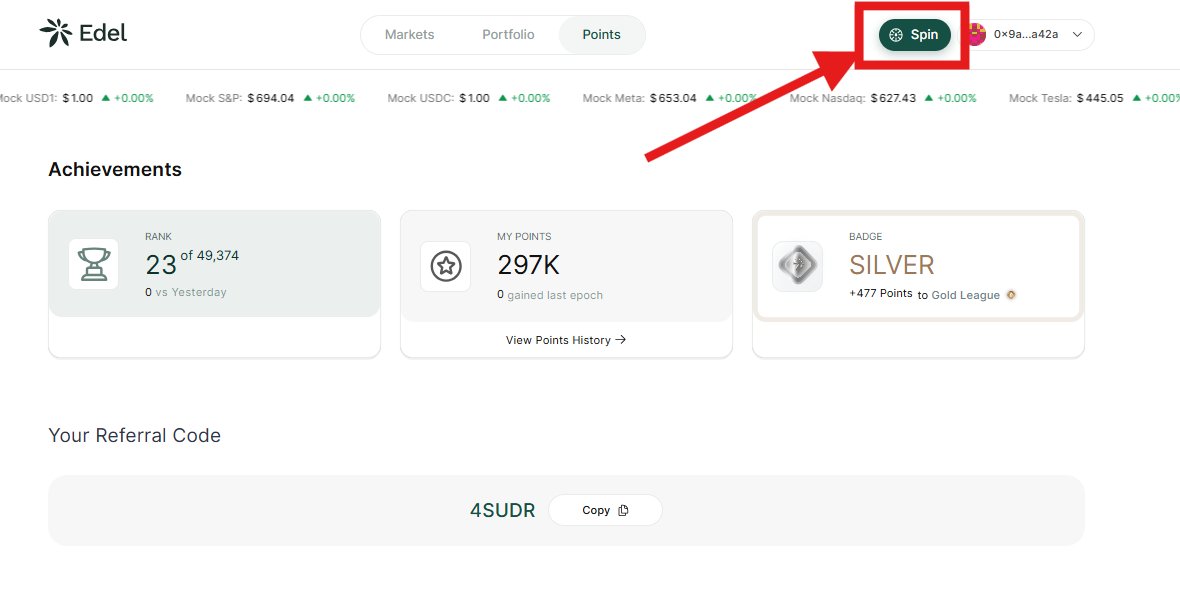Click the Gold League coin icon
Screen dimensions: 1180x605
coord(1011,295)
